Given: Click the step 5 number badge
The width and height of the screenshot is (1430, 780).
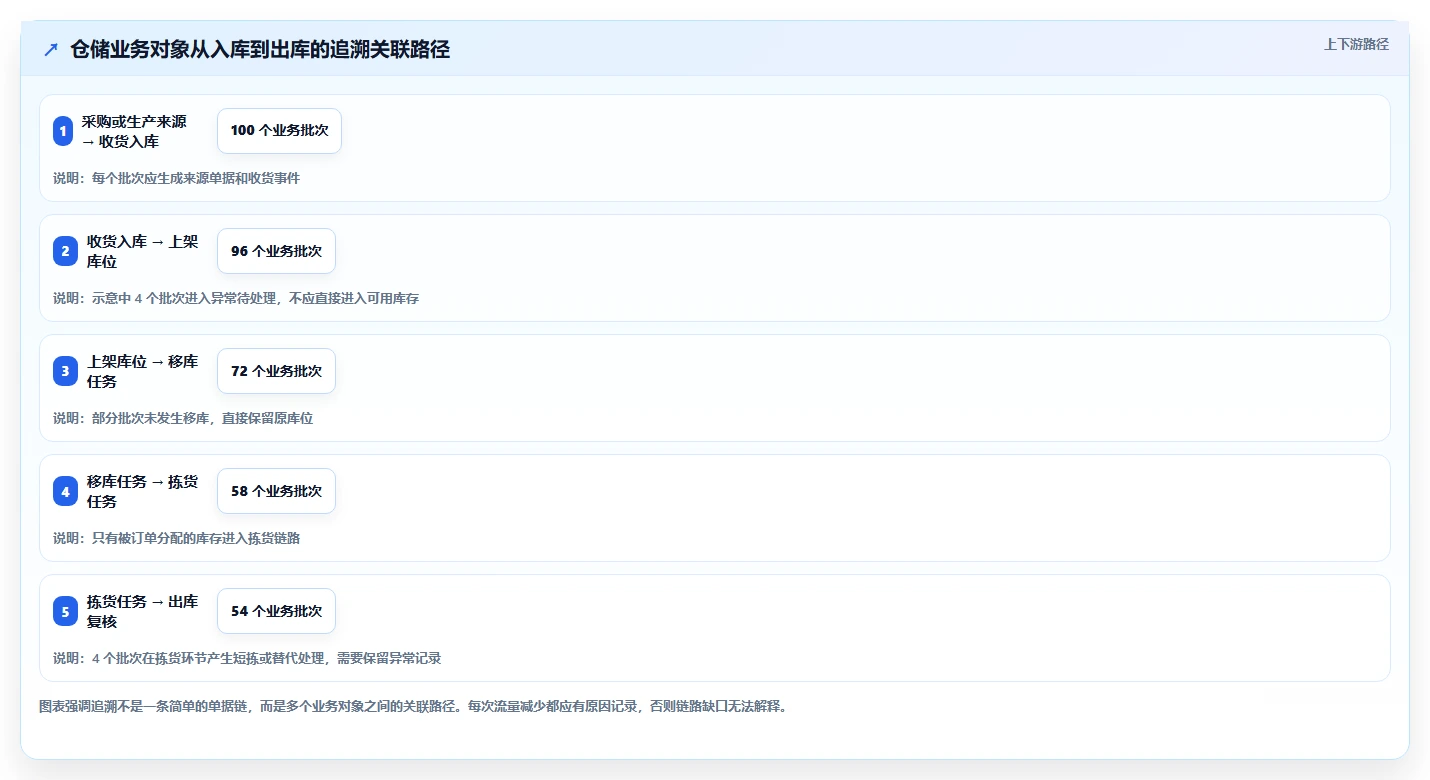Looking at the screenshot, I should click(65, 611).
